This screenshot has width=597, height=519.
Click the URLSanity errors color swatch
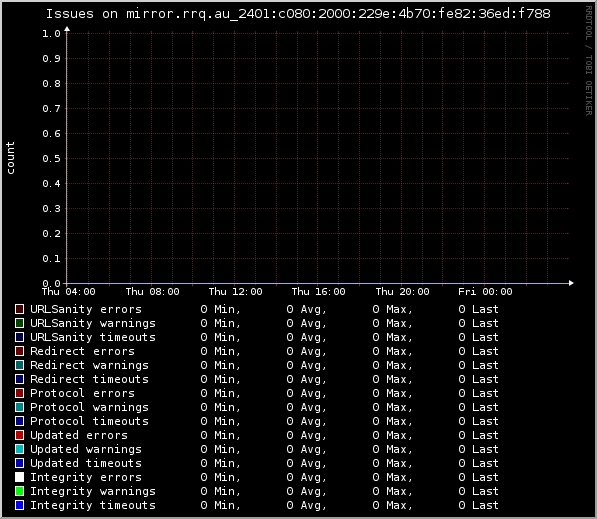pyautogui.click(x=19, y=309)
